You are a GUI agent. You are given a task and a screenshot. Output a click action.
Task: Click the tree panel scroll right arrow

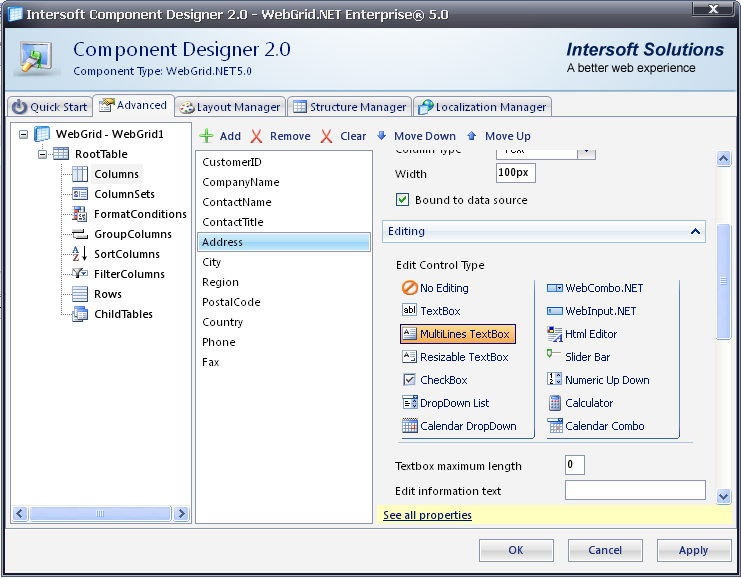181,513
